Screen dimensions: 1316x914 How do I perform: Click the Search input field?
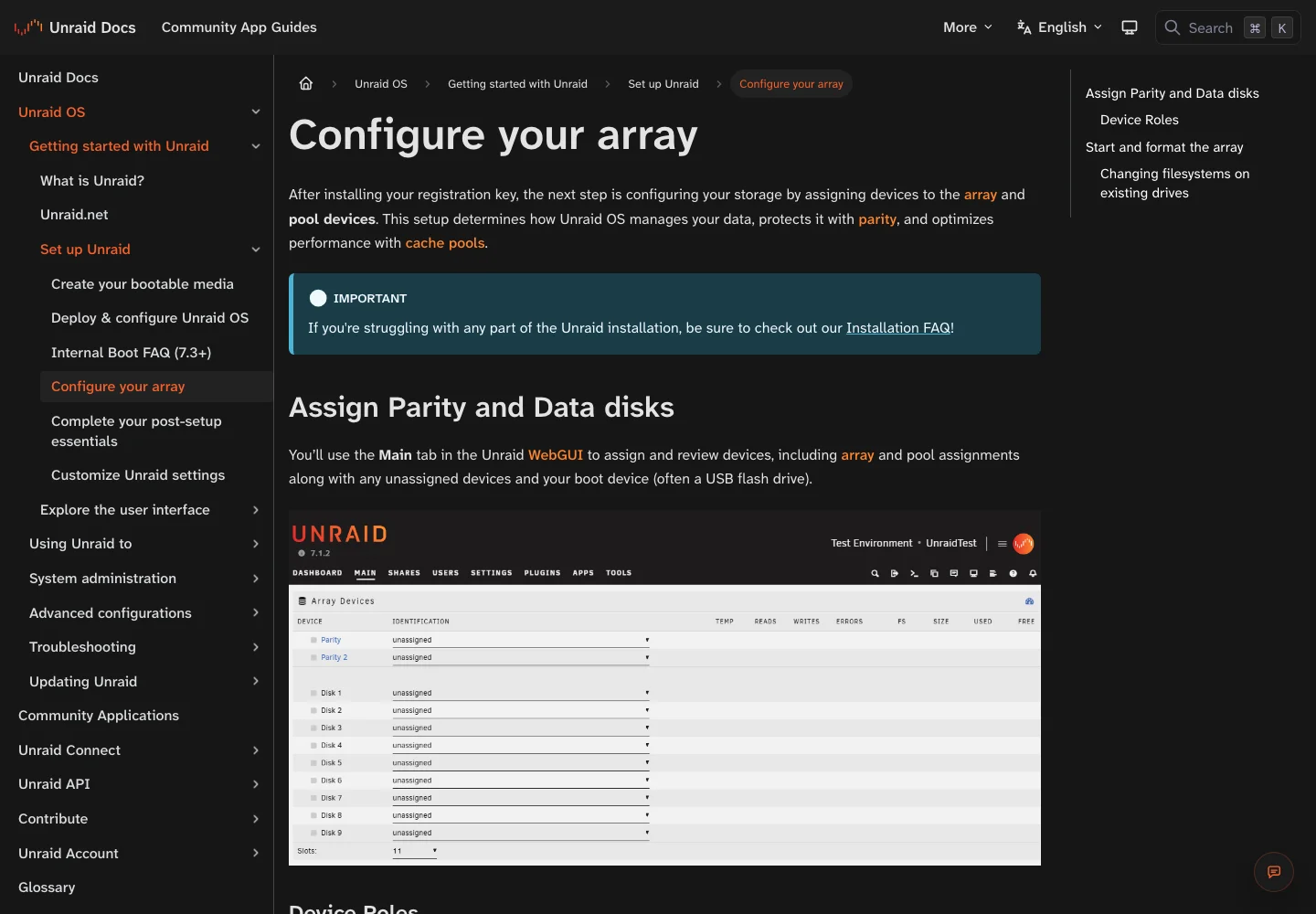point(1228,27)
